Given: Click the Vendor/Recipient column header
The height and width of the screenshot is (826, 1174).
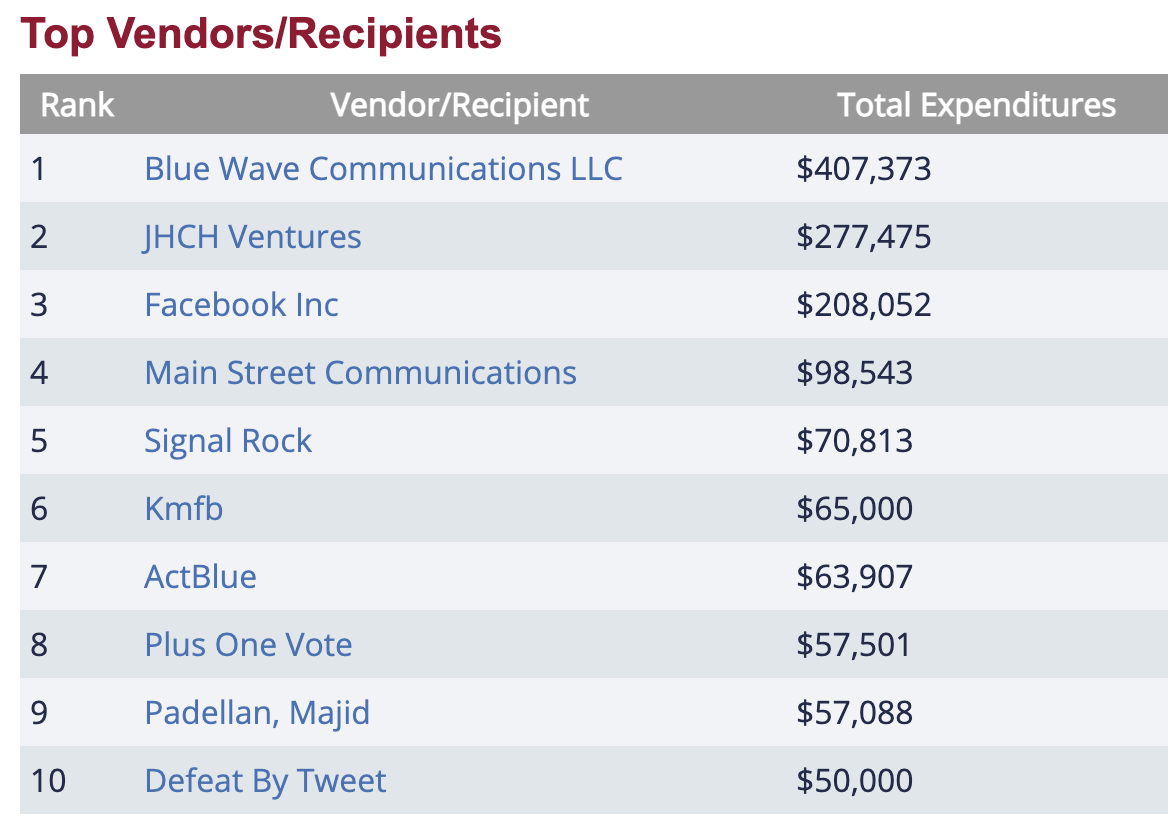Looking at the screenshot, I should pos(460,104).
